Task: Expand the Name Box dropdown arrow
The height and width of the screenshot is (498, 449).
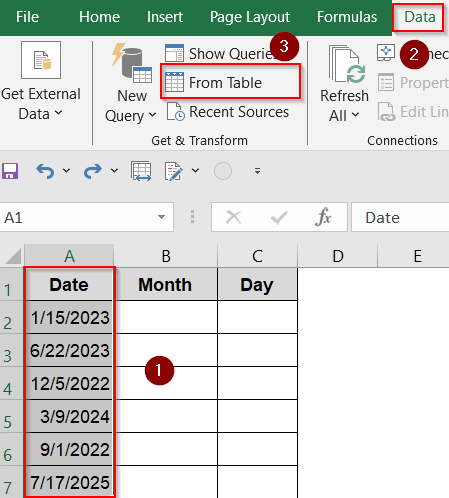Action: 161,217
